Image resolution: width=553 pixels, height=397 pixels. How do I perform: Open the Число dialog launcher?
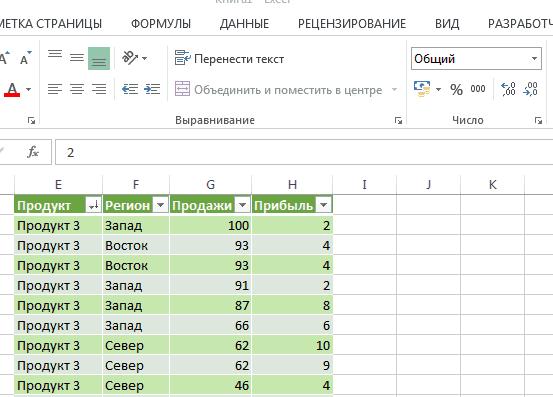click(538, 121)
